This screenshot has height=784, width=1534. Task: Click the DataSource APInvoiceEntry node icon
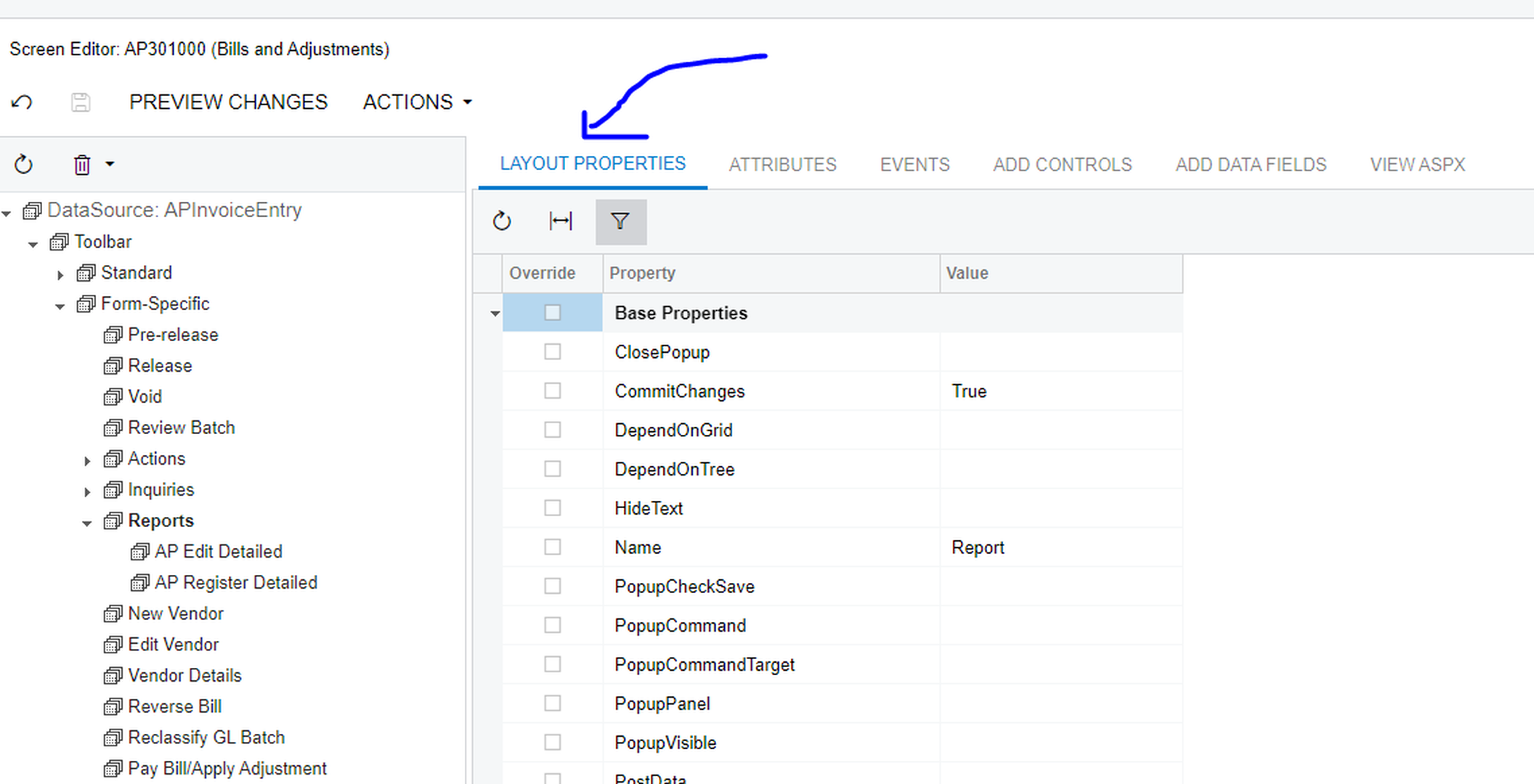pos(32,211)
